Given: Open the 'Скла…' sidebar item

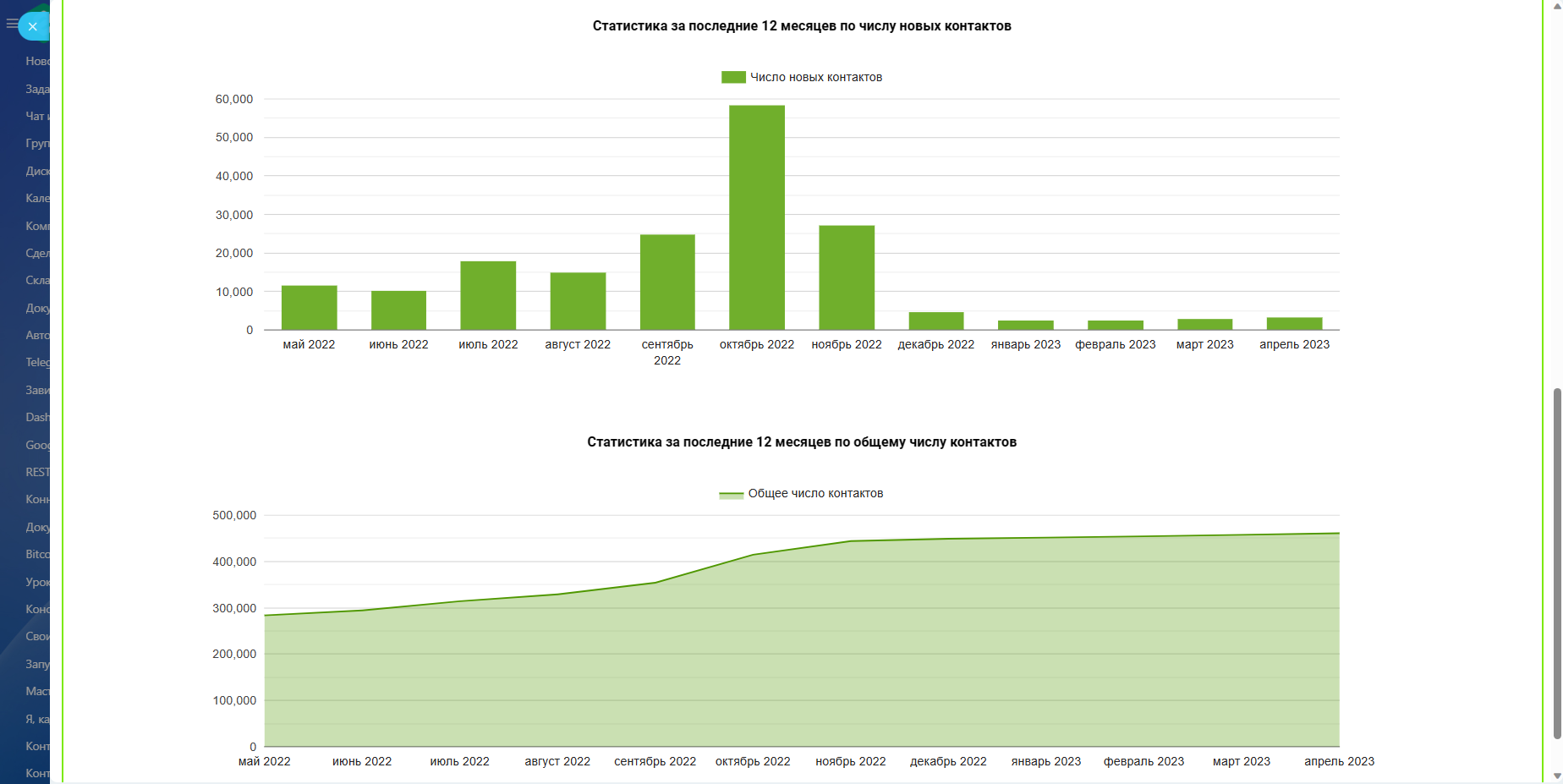Looking at the screenshot, I should click(37, 280).
